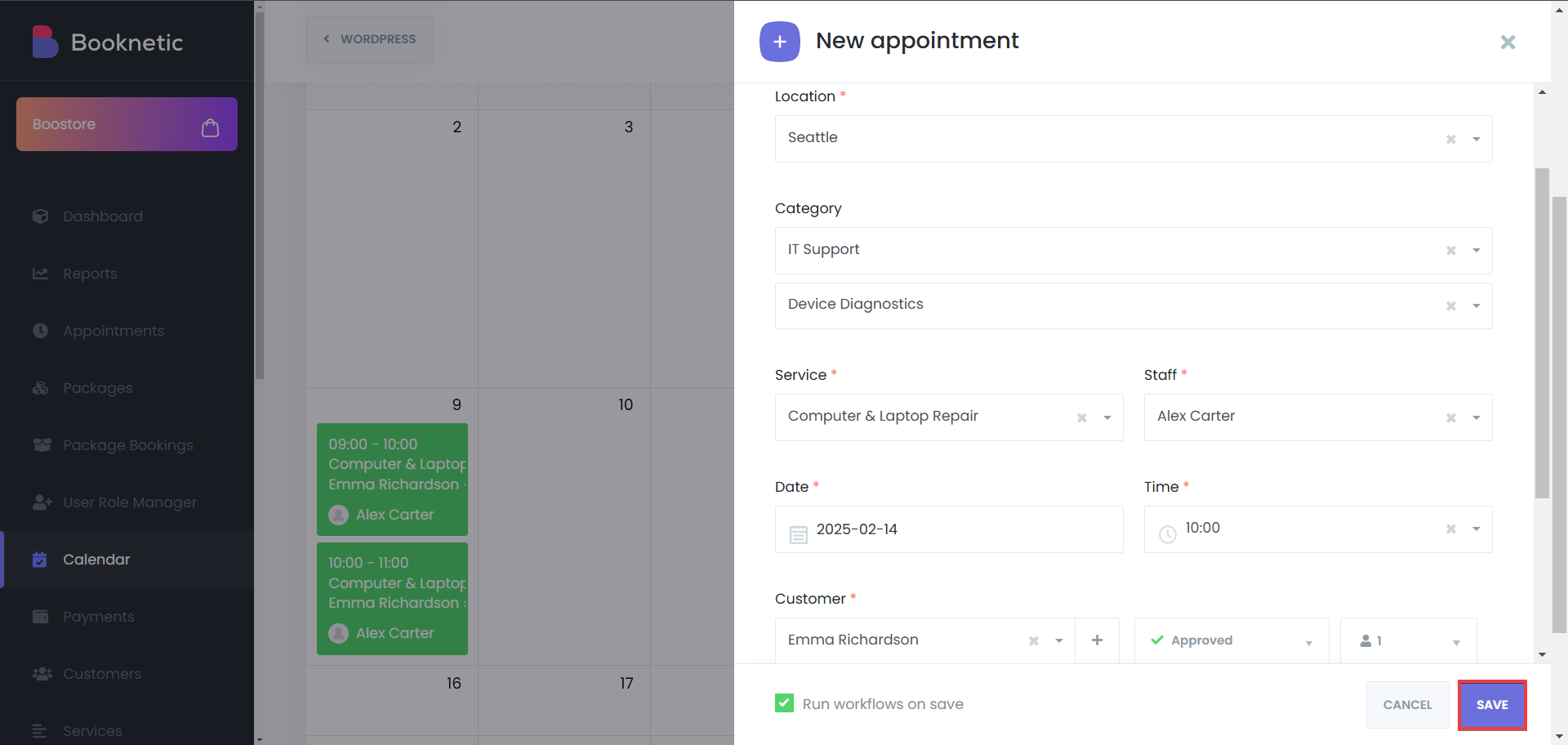Click the User Role Manager icon

(42, 502)
